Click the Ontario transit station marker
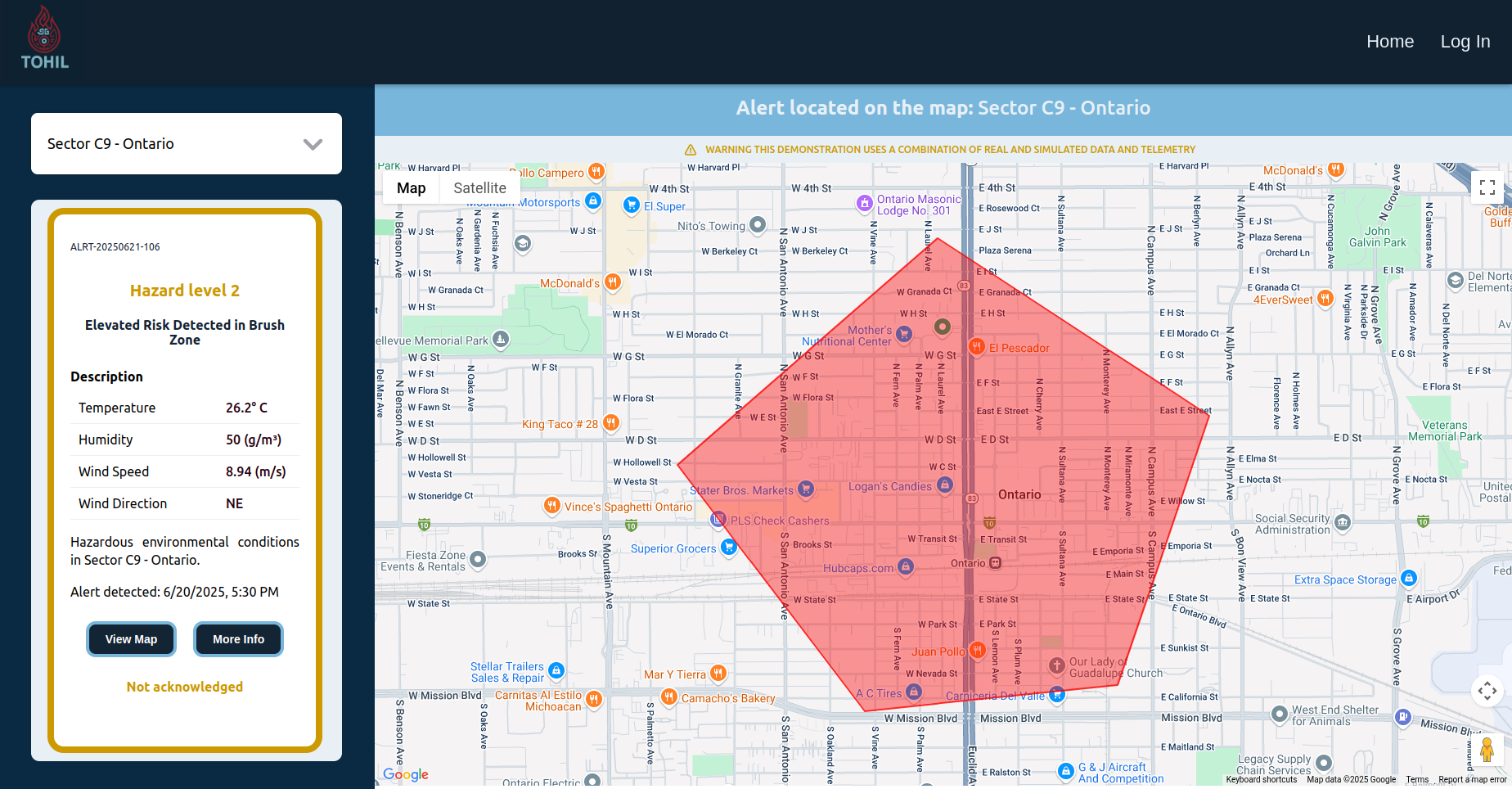The image size is (1512, 789). 996,563
